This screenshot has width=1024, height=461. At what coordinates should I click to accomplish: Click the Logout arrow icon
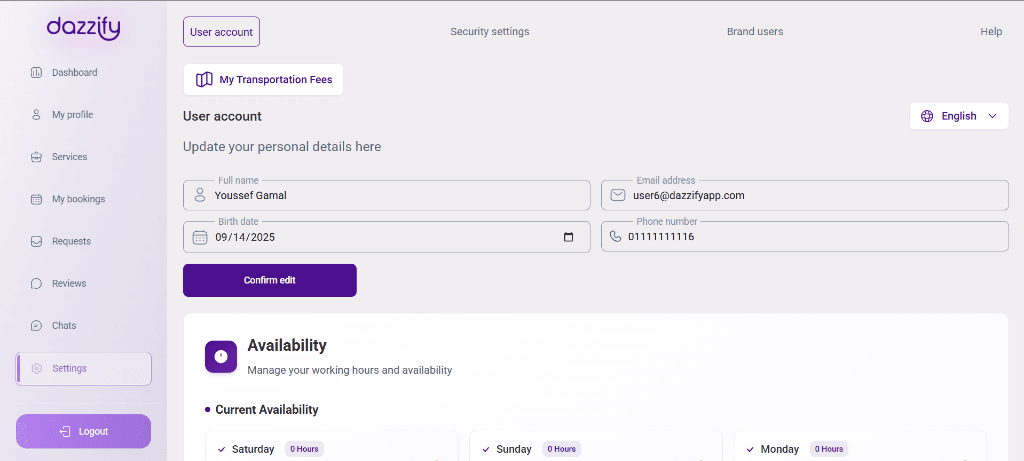[x=65, y=432]
